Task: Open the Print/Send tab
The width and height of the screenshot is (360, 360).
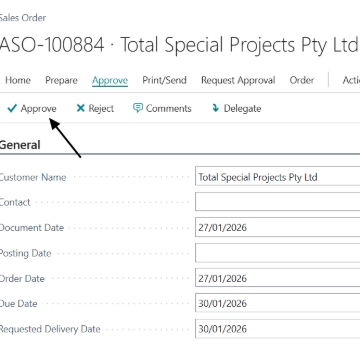Action: (164, 80)
